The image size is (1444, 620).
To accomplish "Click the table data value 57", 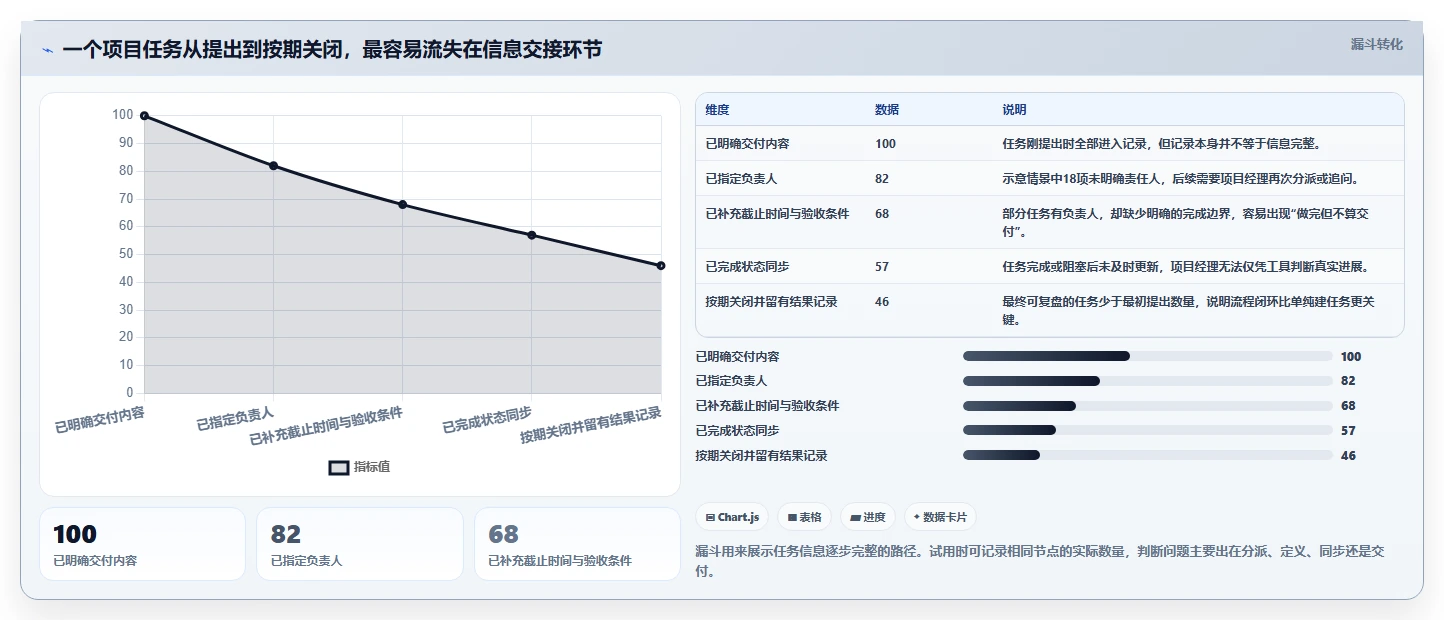I will 882,267.
